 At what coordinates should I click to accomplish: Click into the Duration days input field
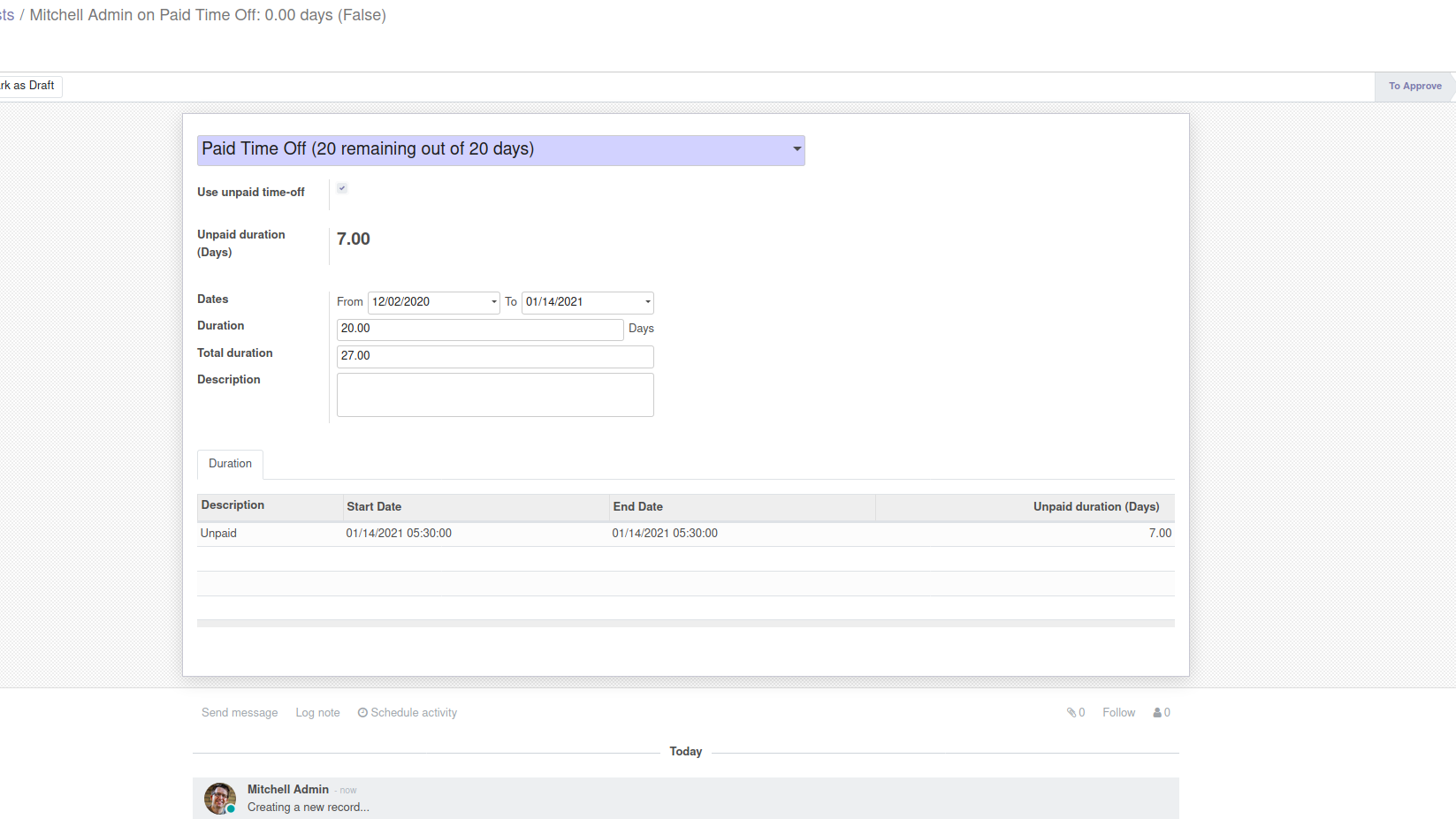pyautogui.click(x=479, y=329)
